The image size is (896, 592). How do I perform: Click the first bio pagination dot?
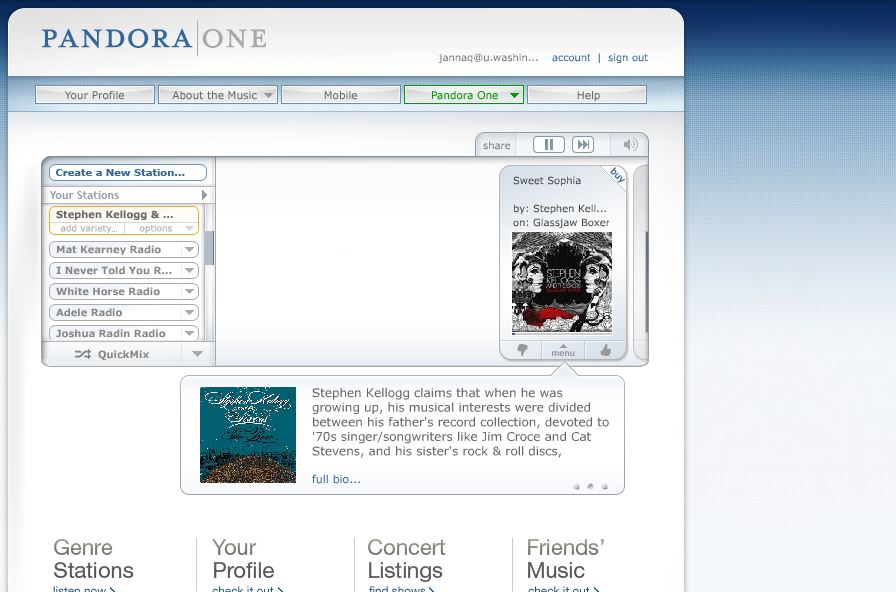coord(577,487)
